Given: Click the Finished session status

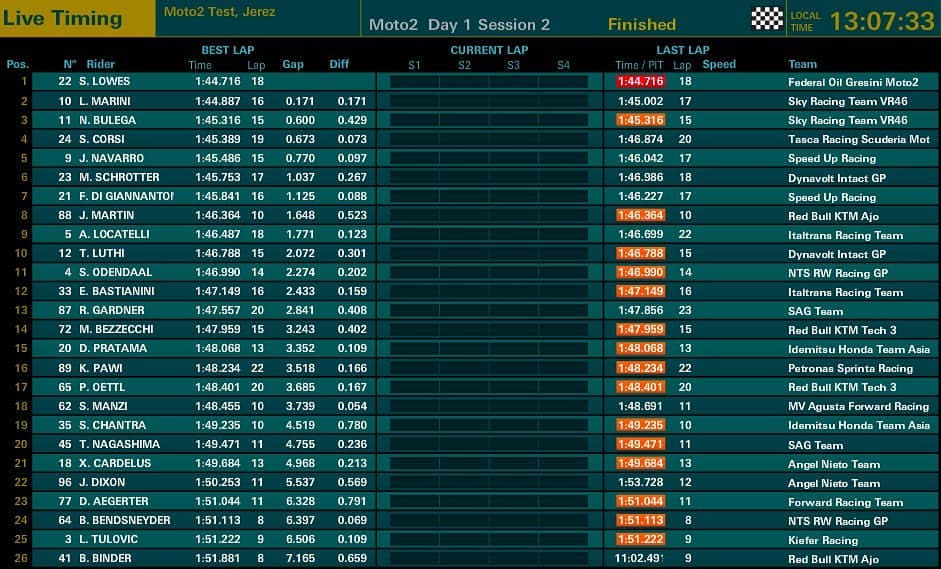Looking at the screenshot, I should point(642,25).
